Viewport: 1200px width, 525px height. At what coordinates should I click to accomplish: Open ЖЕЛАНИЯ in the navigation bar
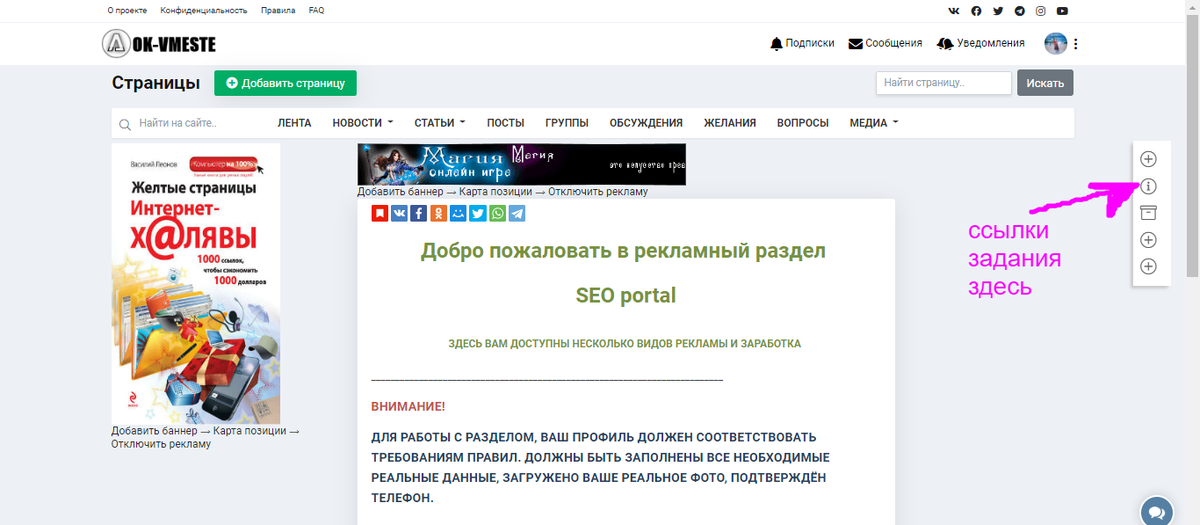[729, 123]
